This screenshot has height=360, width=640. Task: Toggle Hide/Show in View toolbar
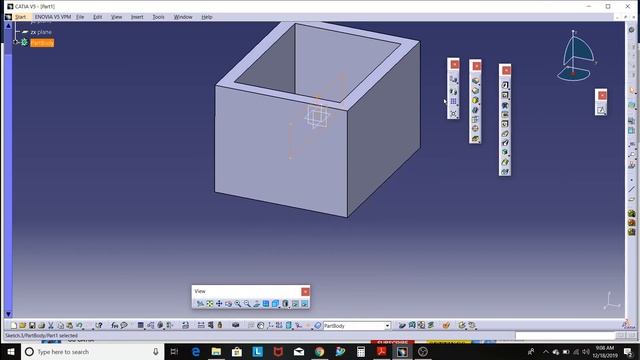click(295, 304)
